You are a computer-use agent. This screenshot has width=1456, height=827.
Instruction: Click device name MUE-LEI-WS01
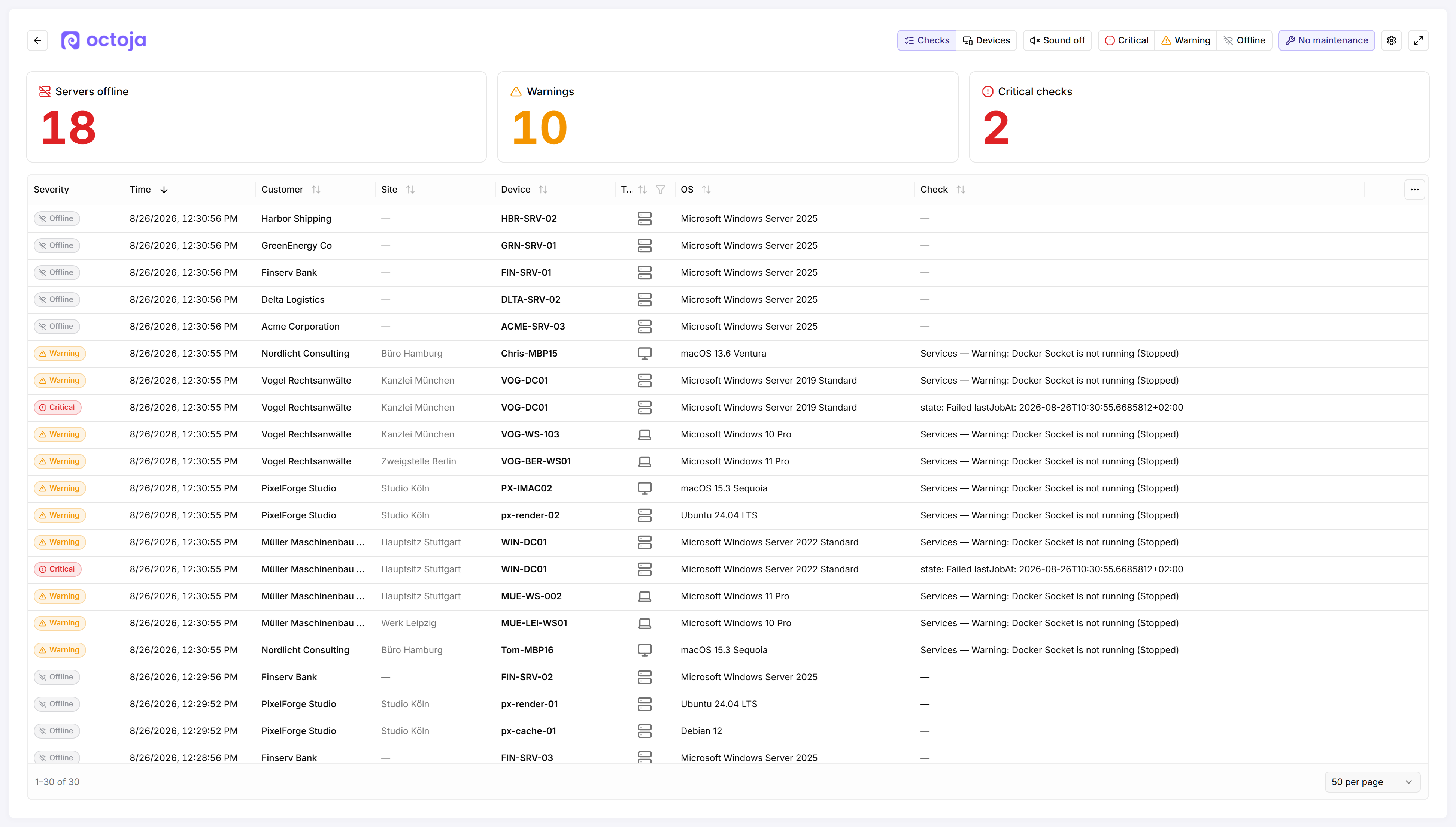(534, 623)
